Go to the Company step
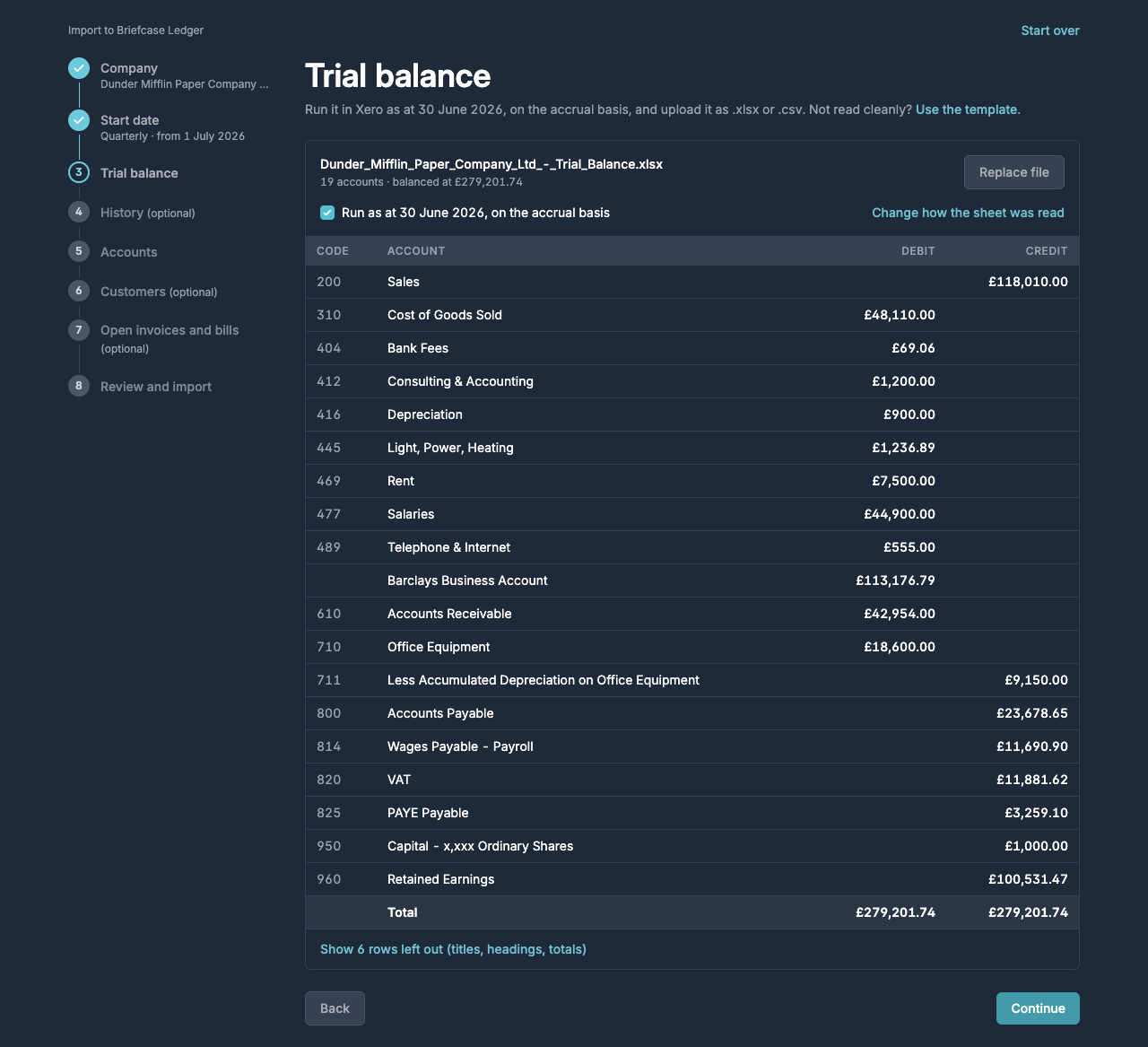 click(x=129, y=68)
